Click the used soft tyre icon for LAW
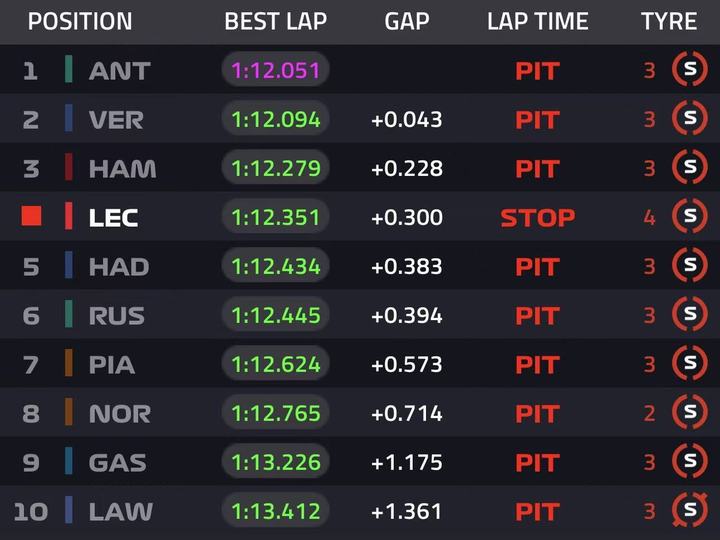The height and width of the screenshot is (540, 720). (690, 510)
